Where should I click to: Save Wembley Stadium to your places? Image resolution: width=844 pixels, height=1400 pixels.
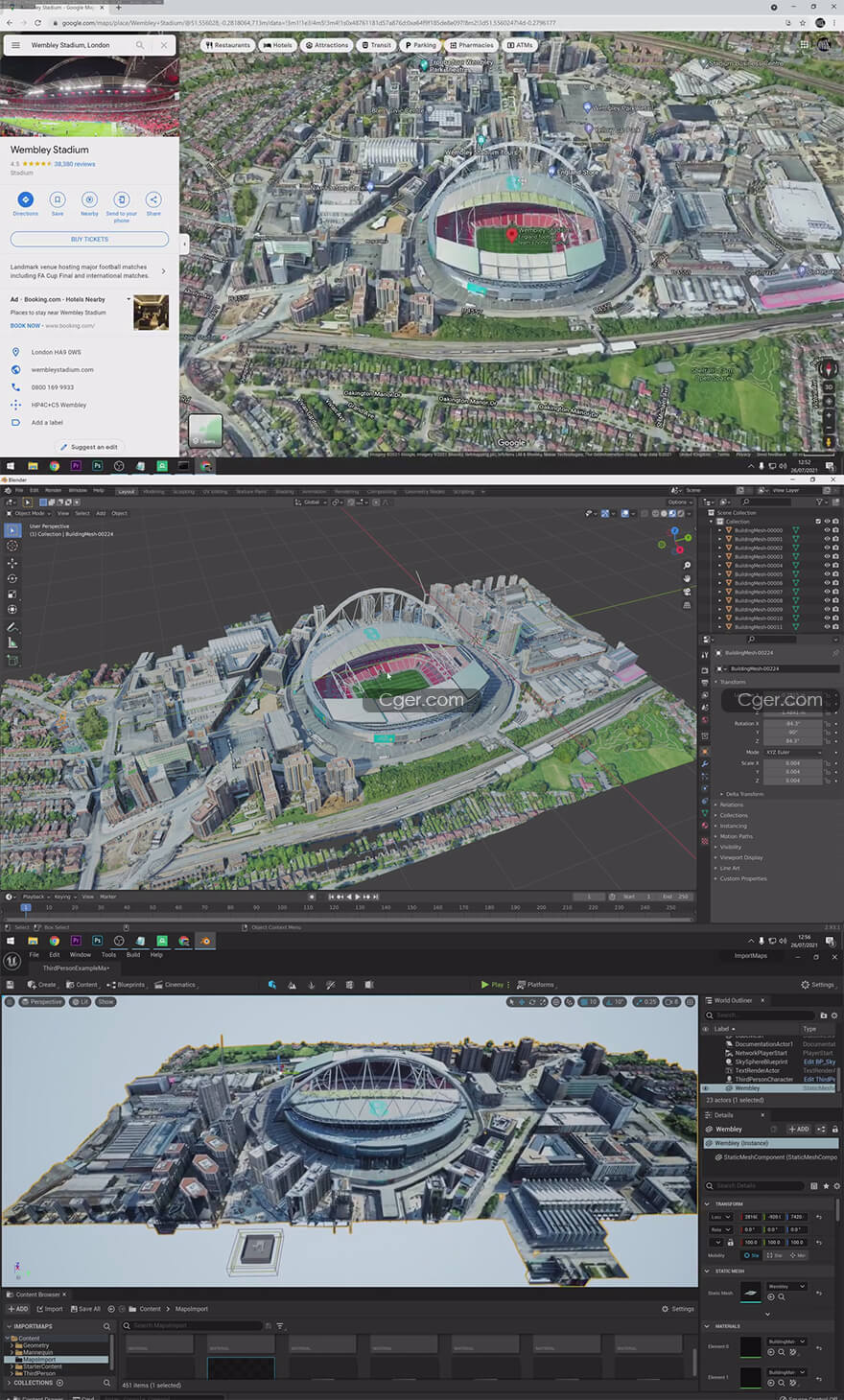[58, 199]
